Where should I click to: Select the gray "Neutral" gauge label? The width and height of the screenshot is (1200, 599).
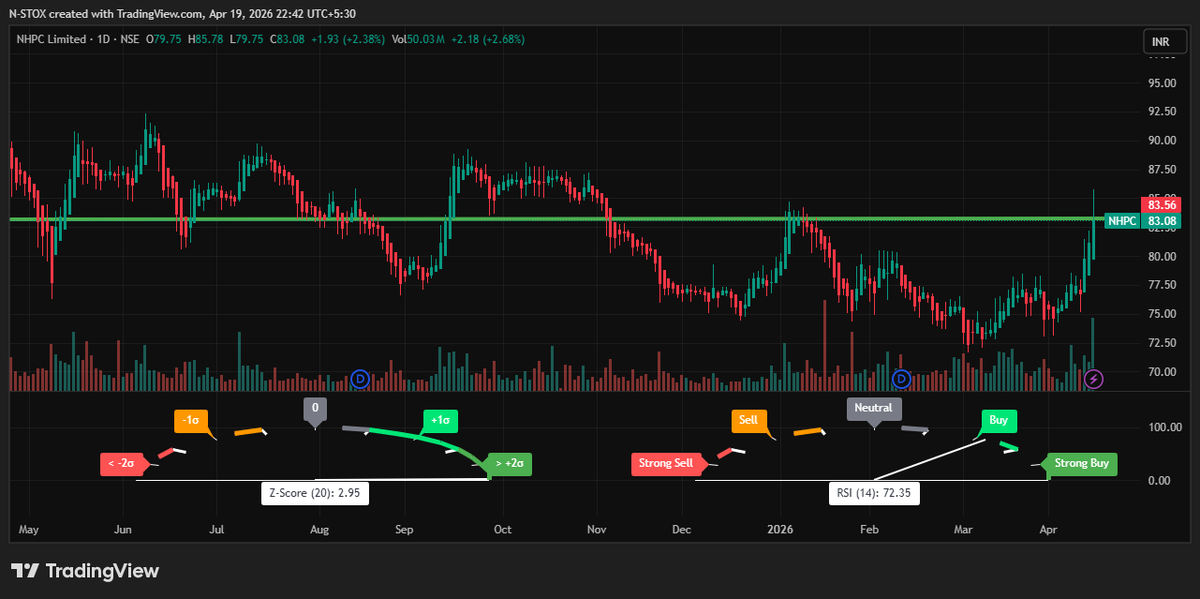874,408
